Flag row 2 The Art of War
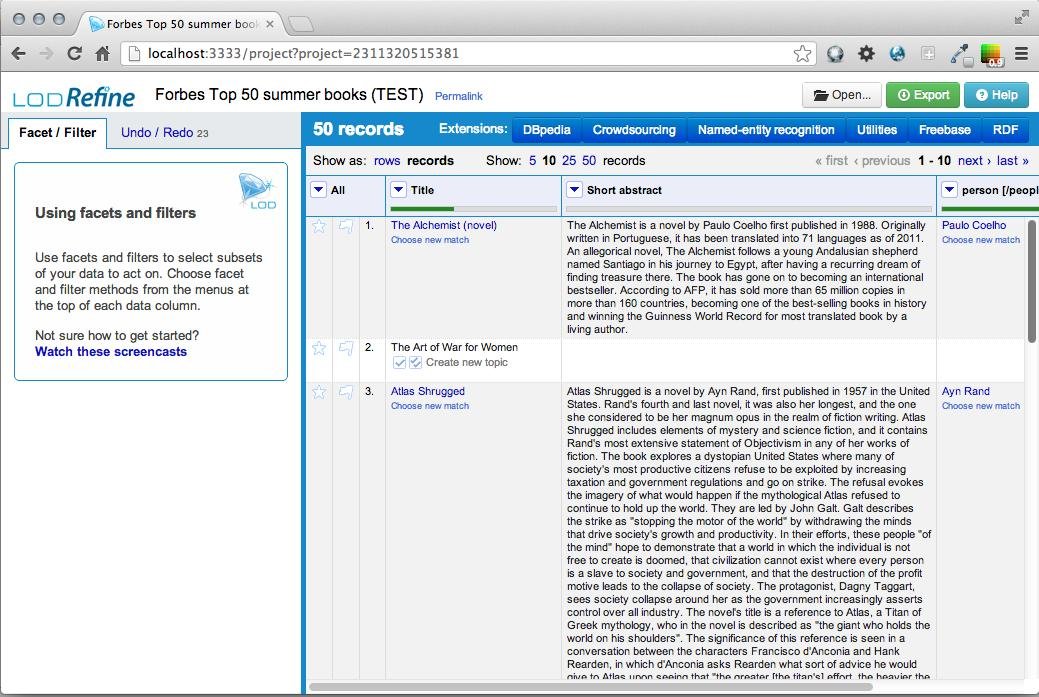Viewport: 1039px width, 697px height. coord(345,348)
